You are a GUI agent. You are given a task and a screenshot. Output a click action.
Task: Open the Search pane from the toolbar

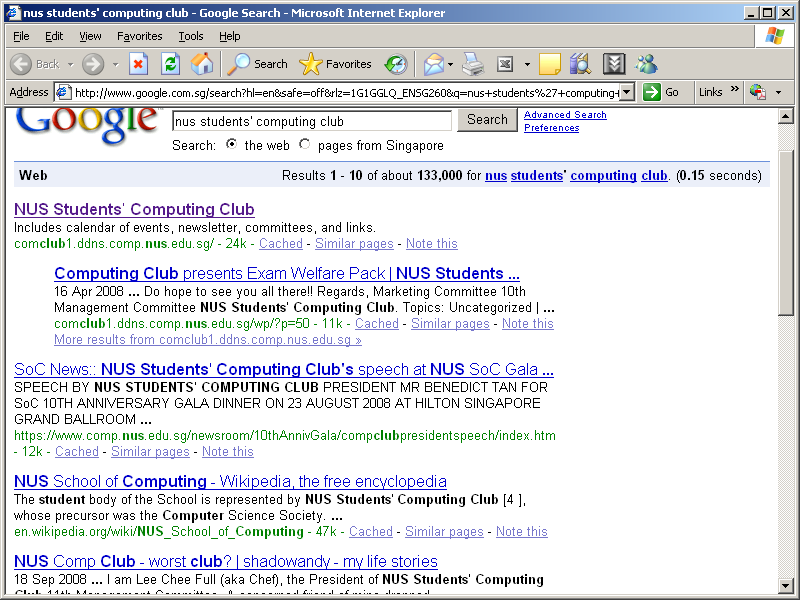click(257, 64)
